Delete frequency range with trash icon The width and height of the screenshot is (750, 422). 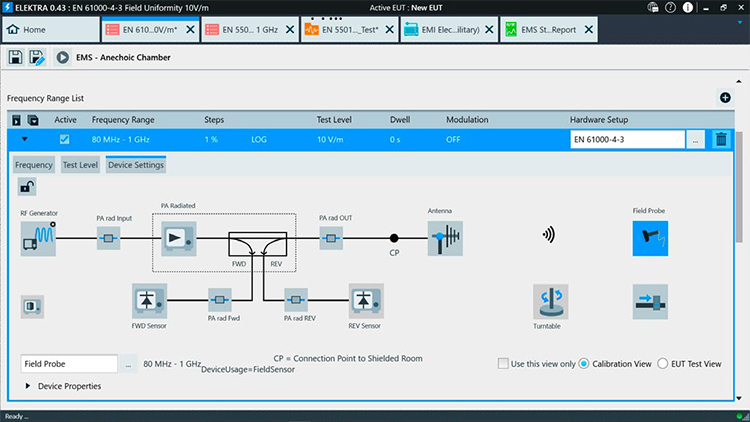coord(720,140)
